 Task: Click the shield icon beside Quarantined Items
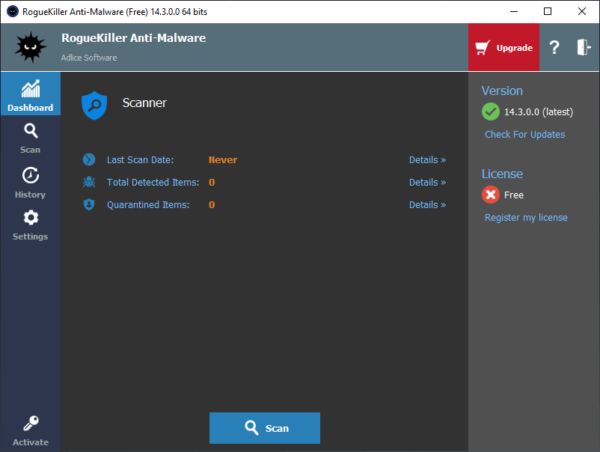point(89,204)
